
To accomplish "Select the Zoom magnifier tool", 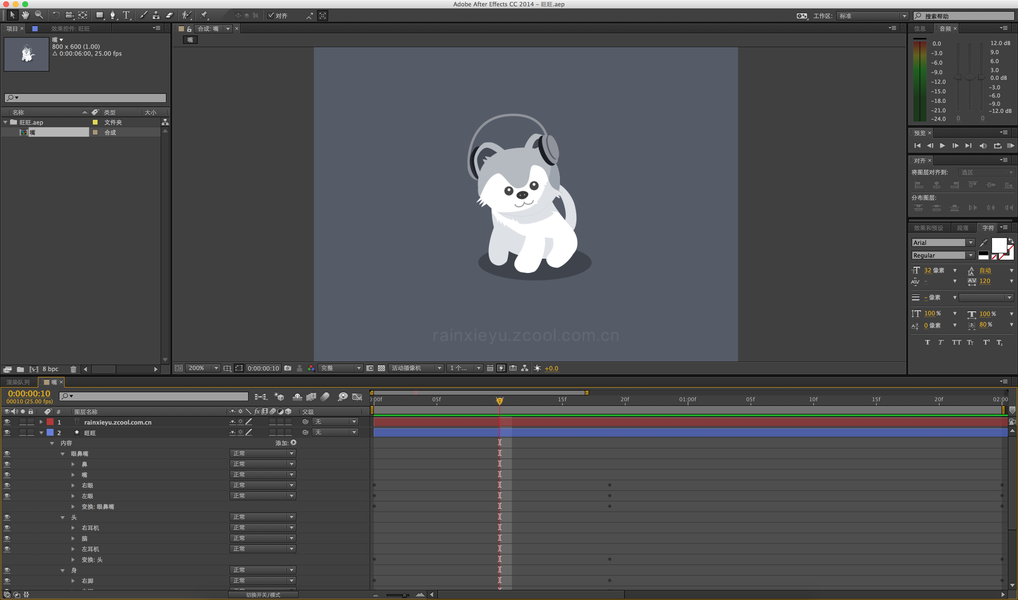I will pyautogui.click(x=39, y=16).
